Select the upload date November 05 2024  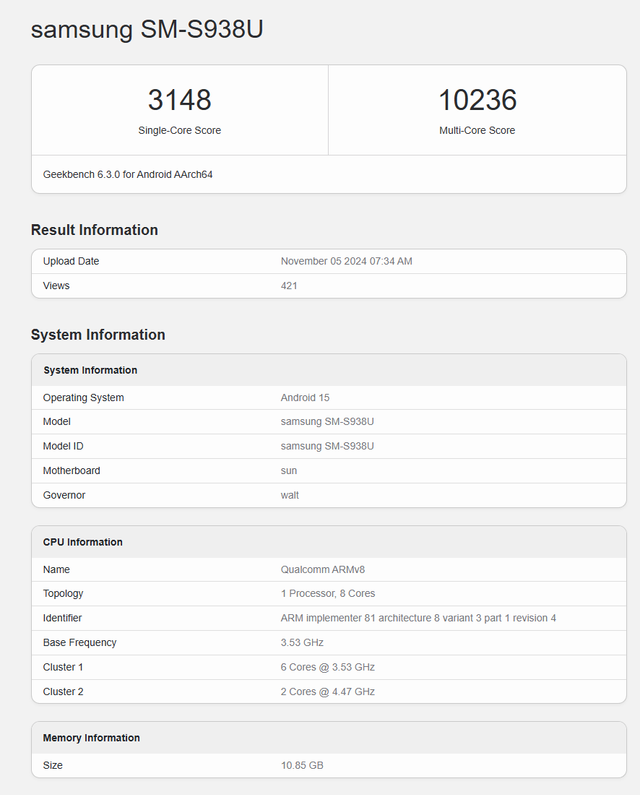[x=346, y=261]
